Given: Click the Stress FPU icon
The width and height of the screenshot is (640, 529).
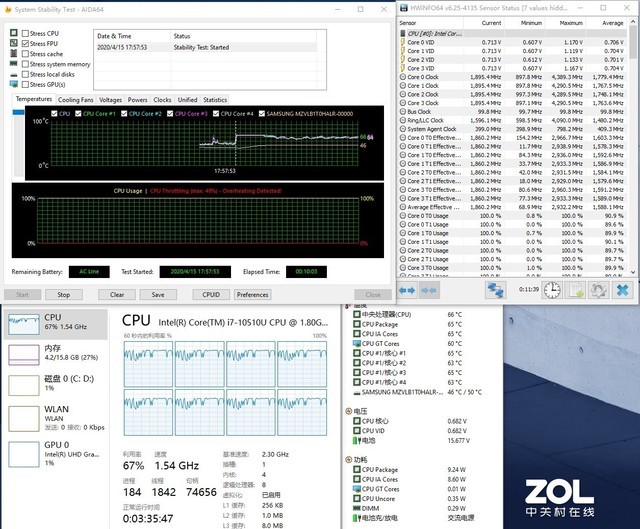Looking at the screenshot, I should 14,43.
